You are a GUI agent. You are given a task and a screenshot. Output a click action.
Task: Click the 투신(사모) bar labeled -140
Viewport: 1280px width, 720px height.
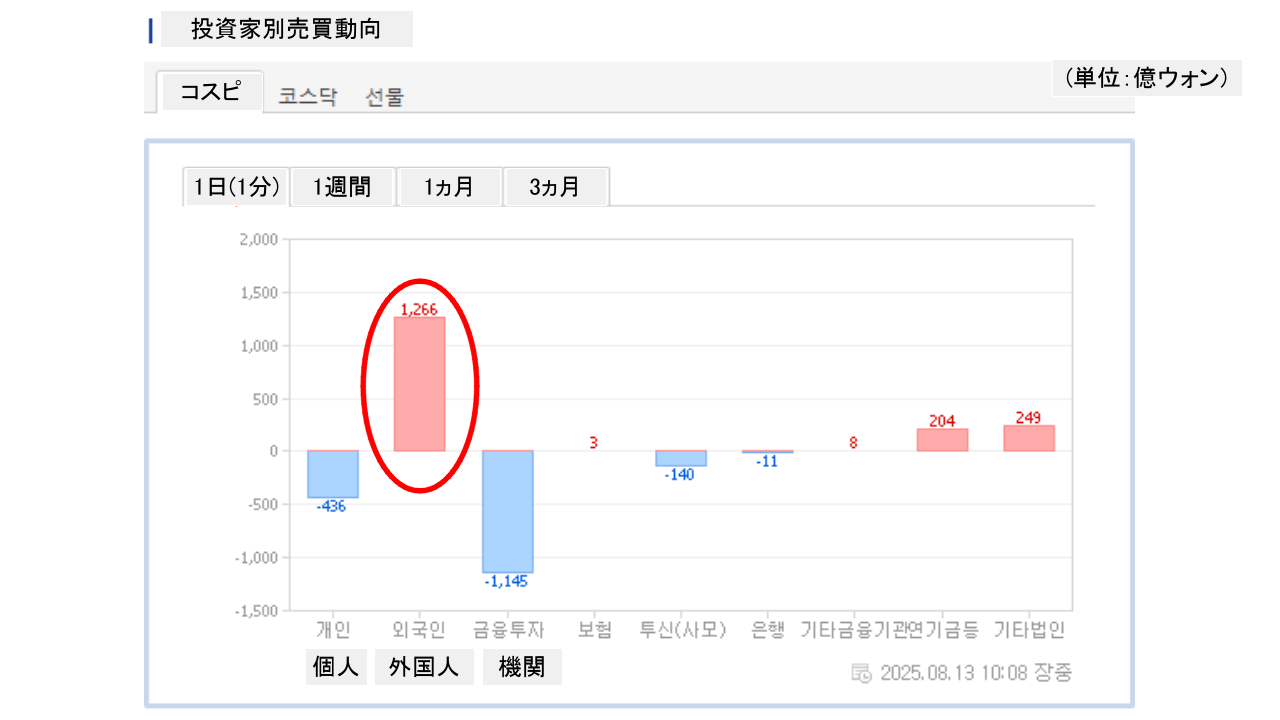[681, 458]
